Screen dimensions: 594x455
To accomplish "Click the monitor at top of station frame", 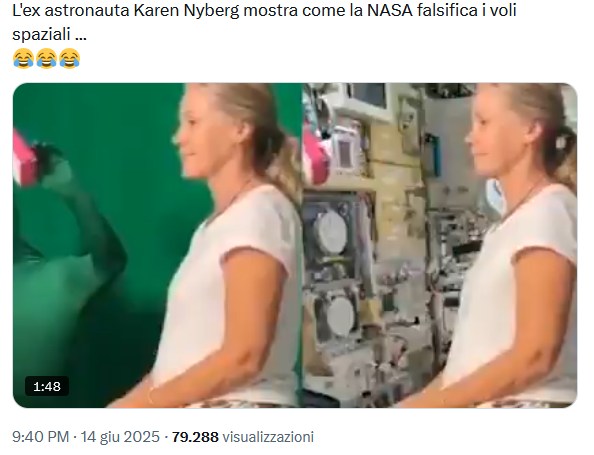I will pyautogui.click(x=367, y=99).
